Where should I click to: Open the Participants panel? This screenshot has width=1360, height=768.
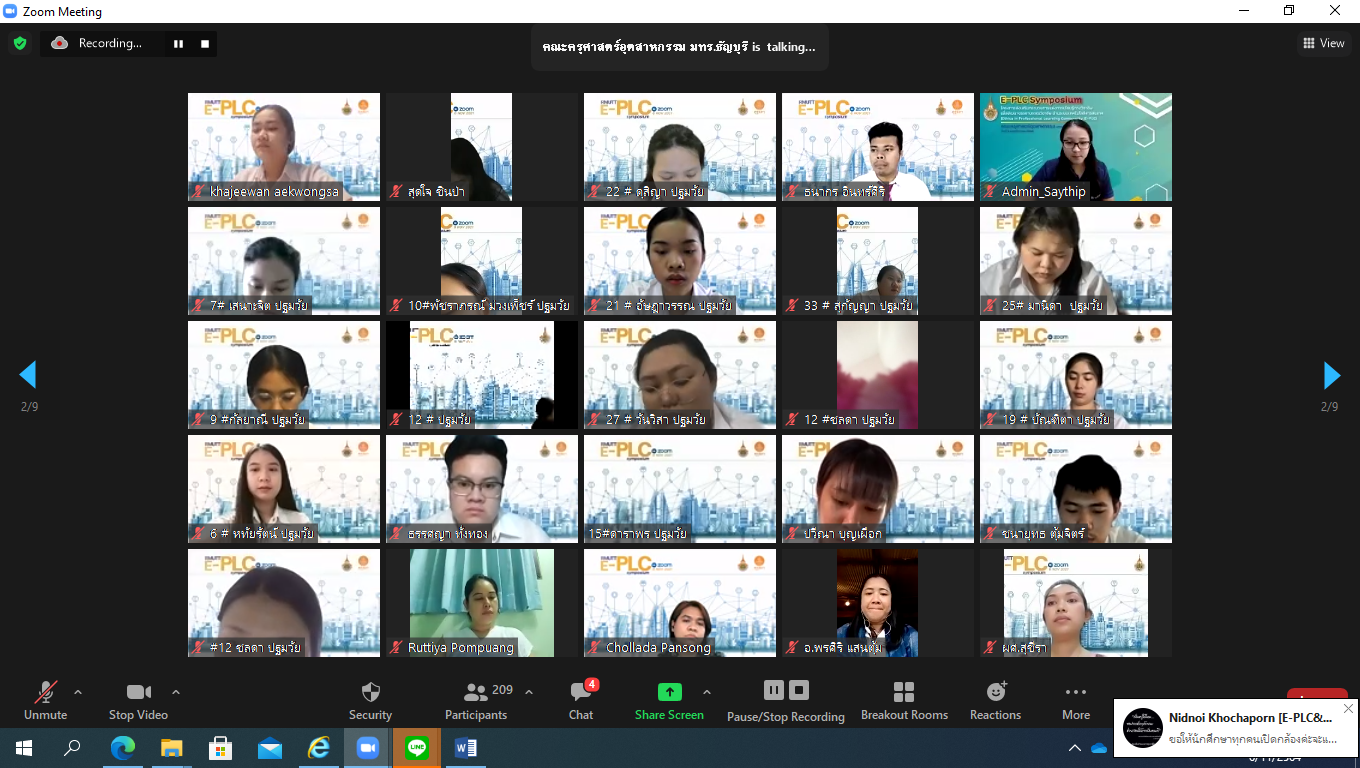coord(476,701)
